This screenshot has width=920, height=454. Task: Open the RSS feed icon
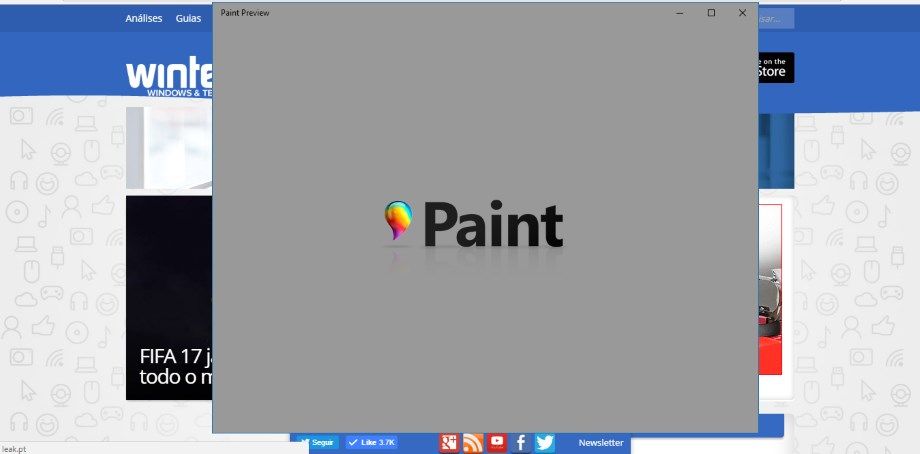[x=473, y=443]
